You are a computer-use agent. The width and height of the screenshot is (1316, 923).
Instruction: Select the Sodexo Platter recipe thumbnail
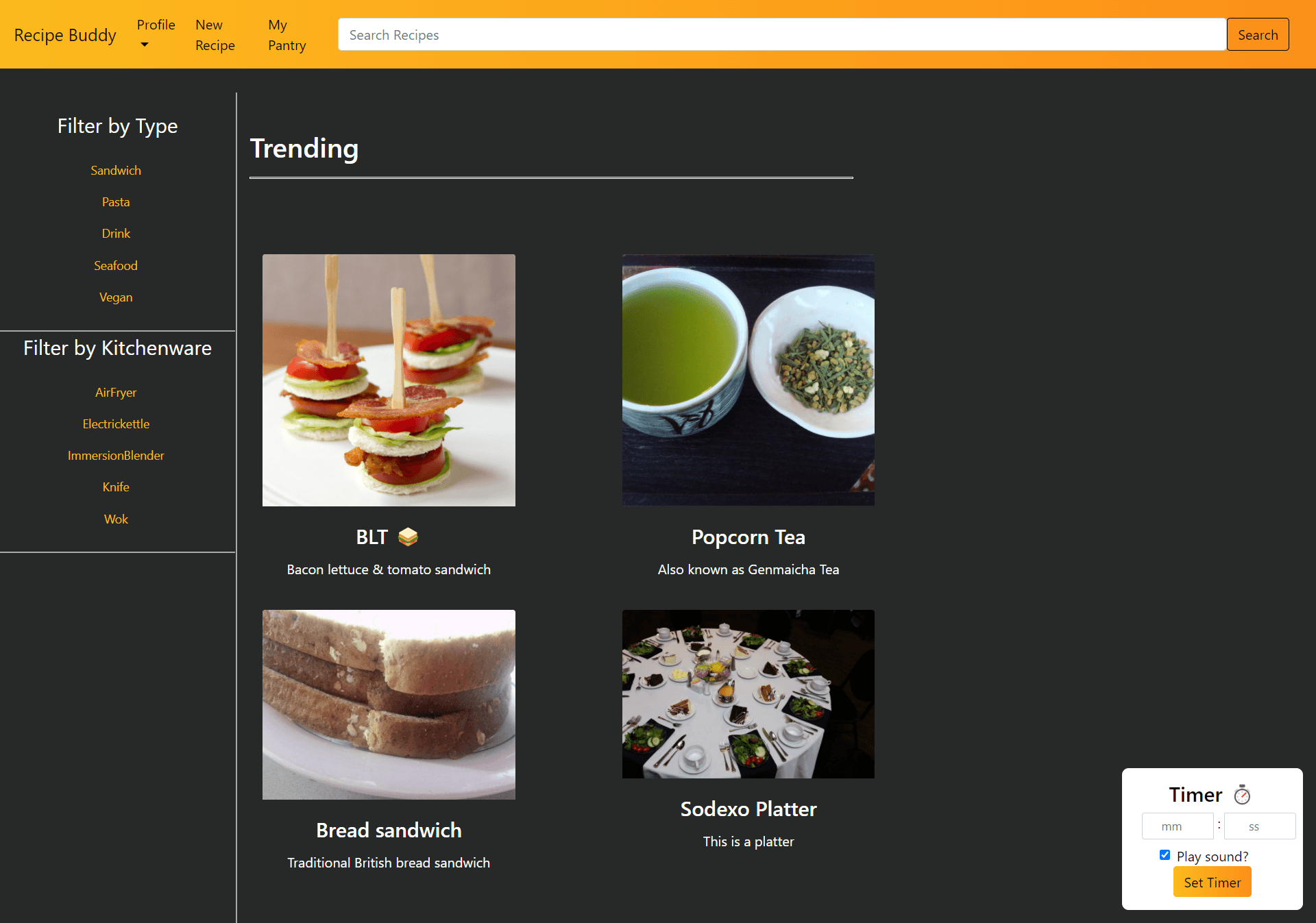click(748, 694)
